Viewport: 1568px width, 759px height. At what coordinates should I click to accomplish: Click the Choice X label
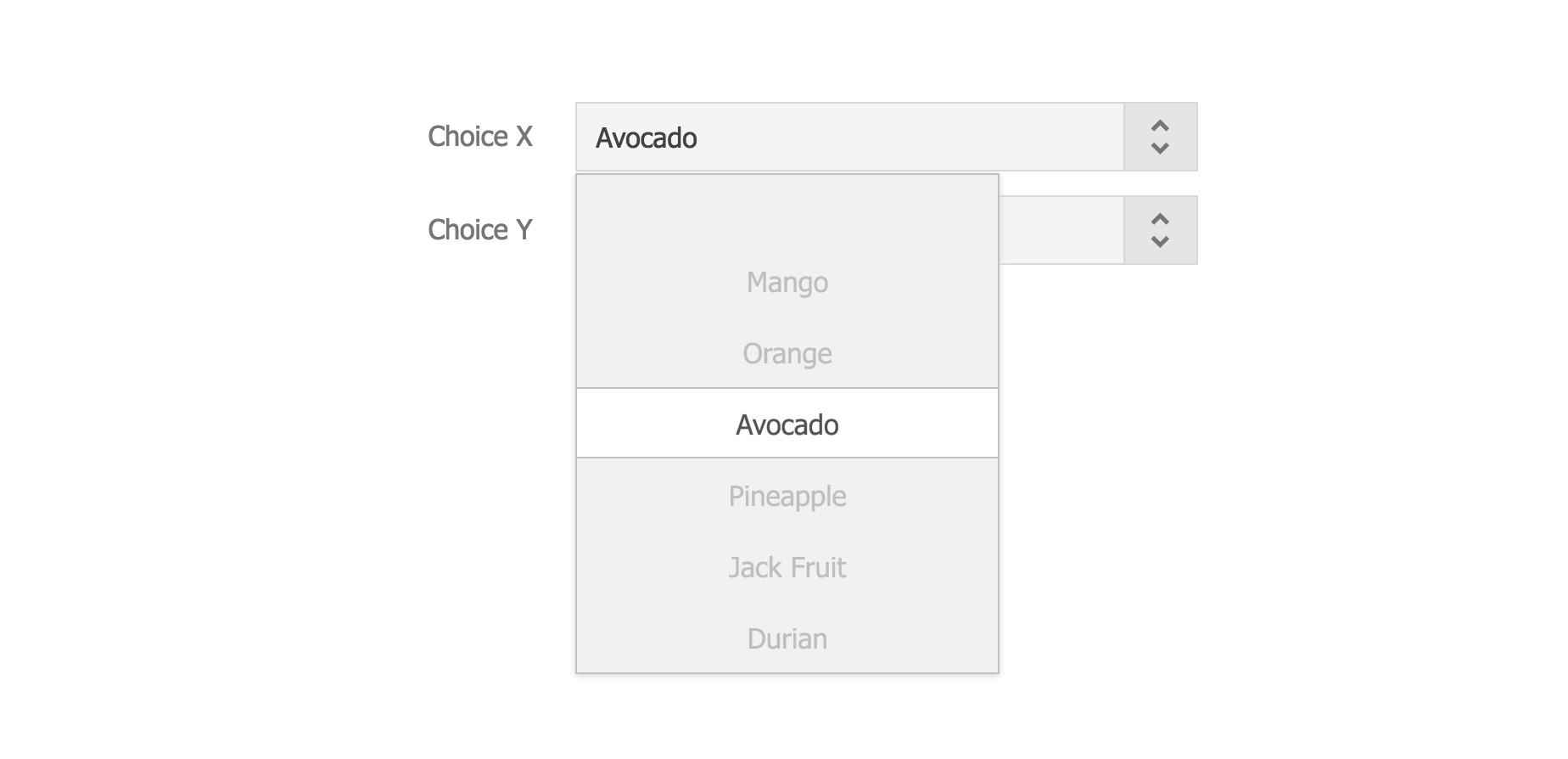point(480,136)
